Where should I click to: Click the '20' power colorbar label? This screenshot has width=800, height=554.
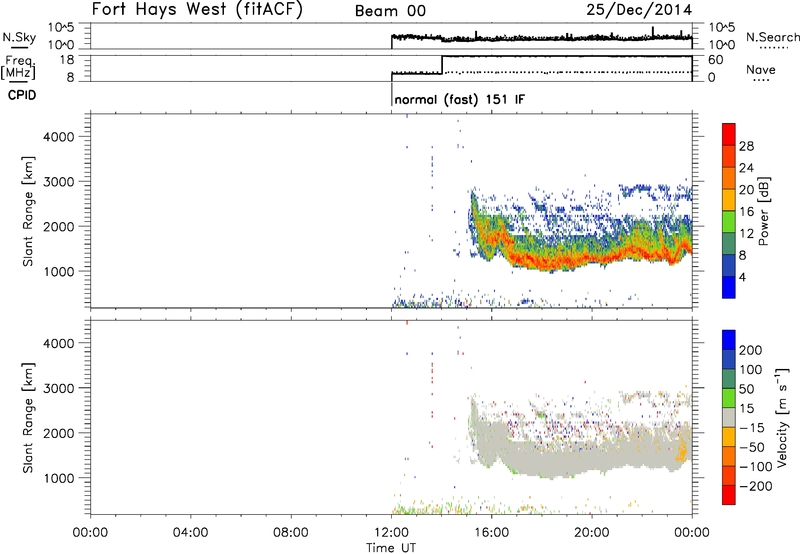(x=746, y=190)
